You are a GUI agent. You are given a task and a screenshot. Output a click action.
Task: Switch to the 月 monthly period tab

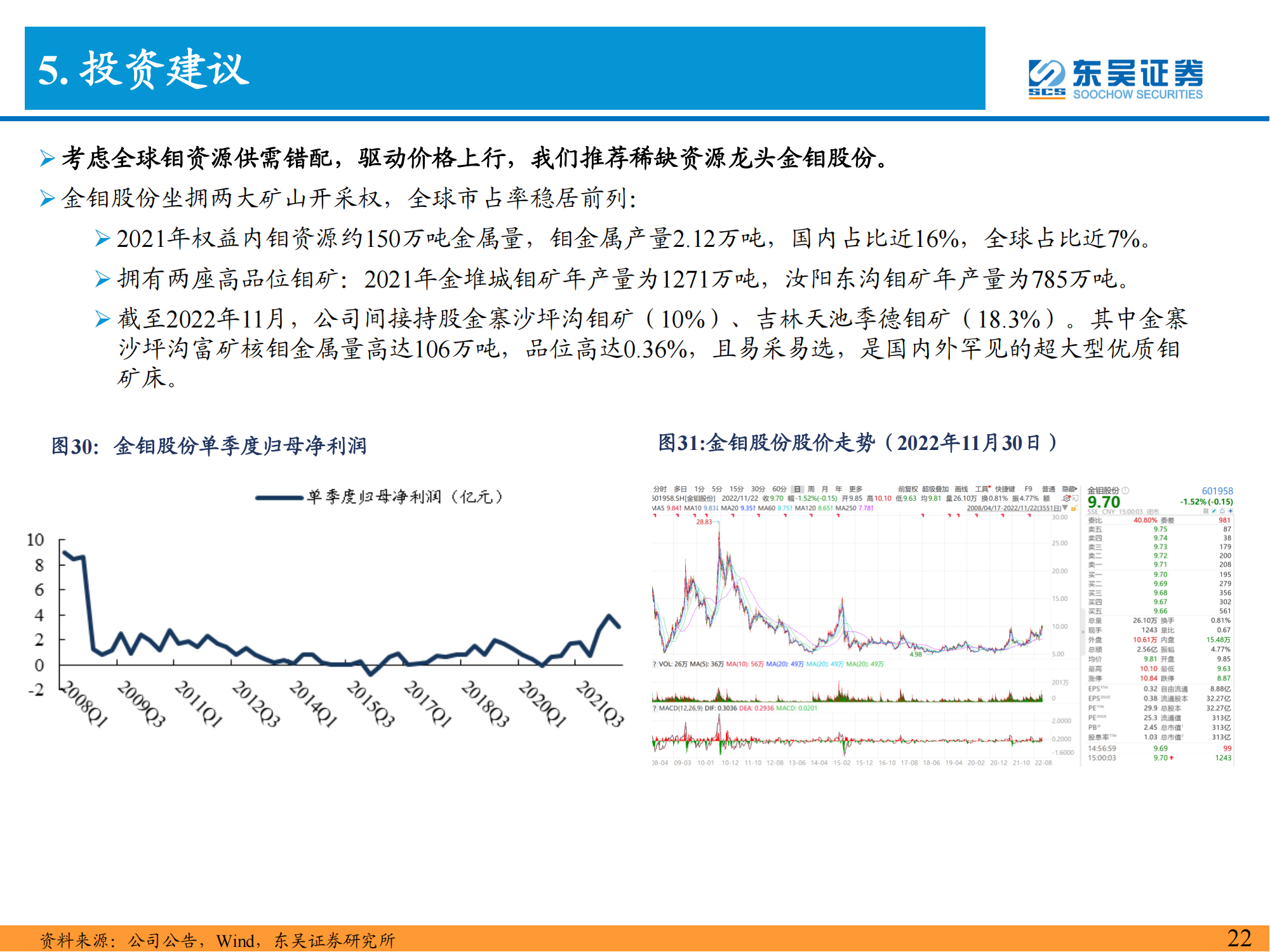coord(825,489)
